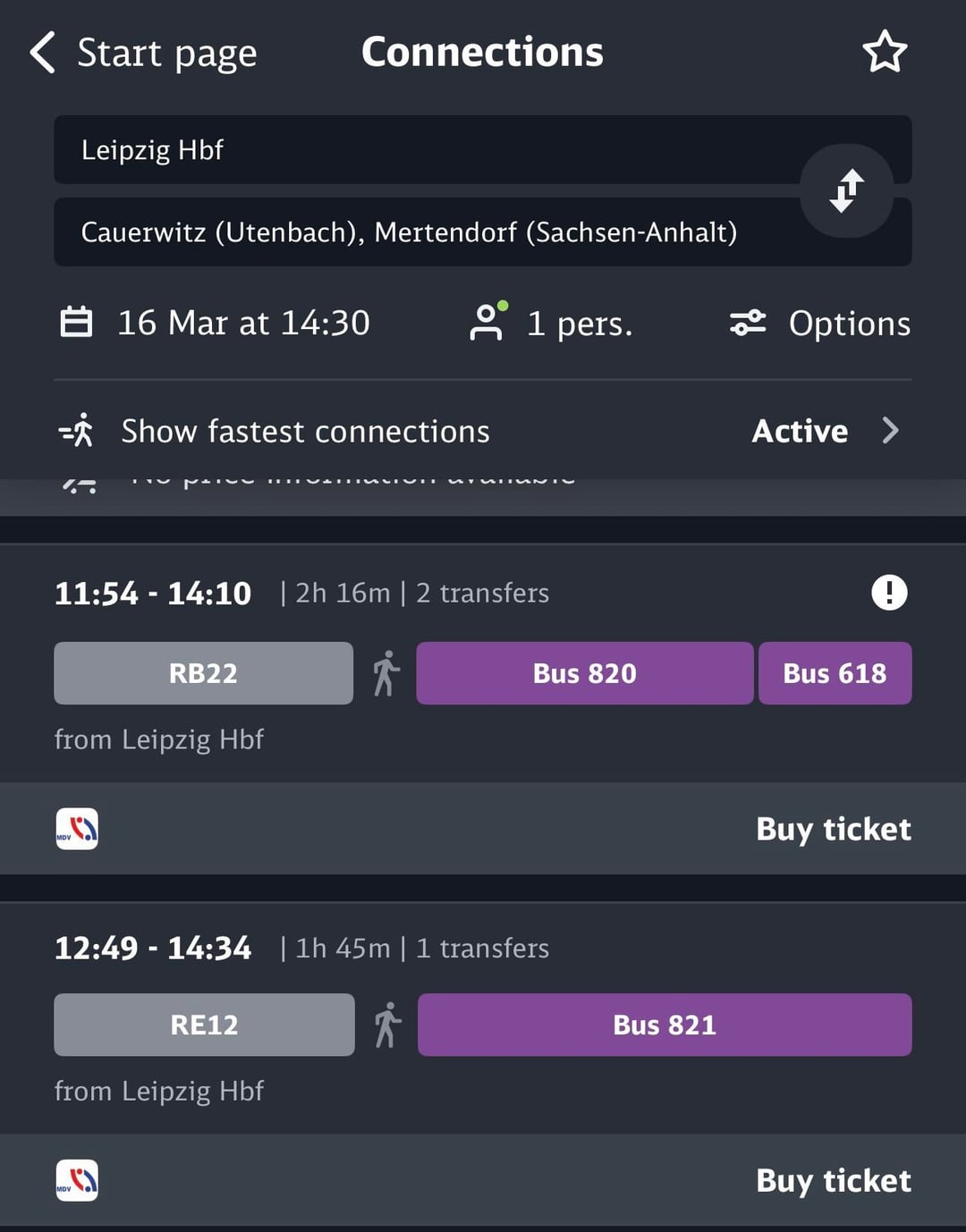966x1232 pixels.
Task: Tap the back arrow to Start page
Action: pyautogui.click(x=43, y=52)
